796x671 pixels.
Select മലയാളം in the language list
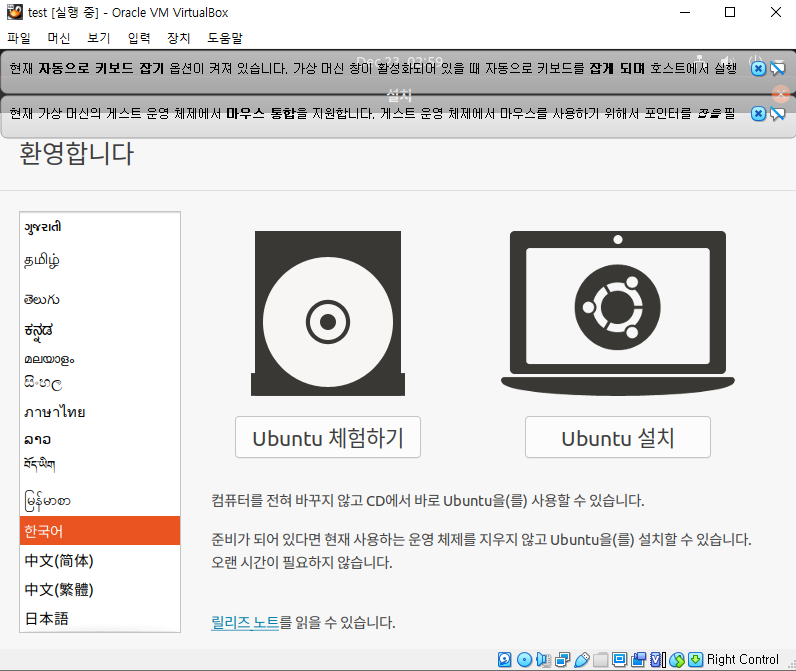pos(100,359)
